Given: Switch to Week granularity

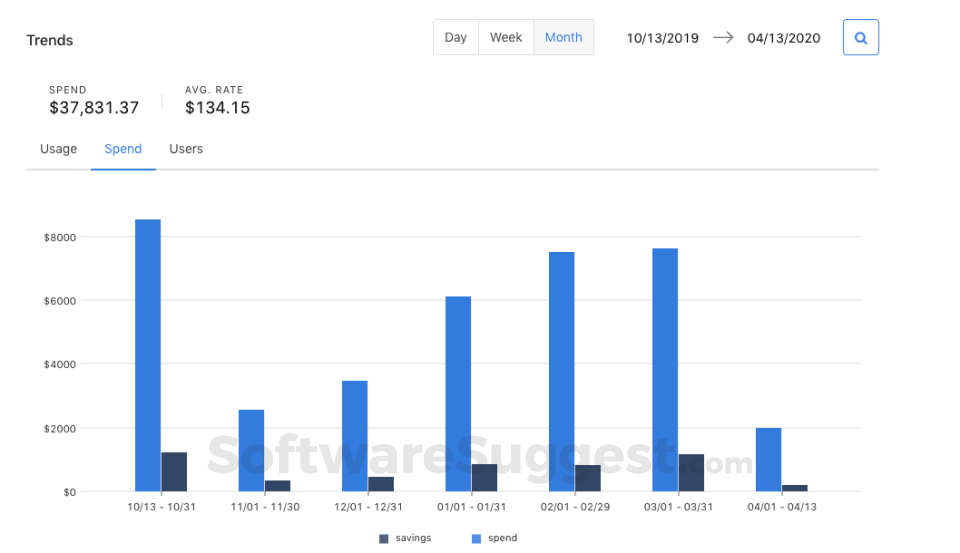Looking at the screenshot, I should point(506,37).
